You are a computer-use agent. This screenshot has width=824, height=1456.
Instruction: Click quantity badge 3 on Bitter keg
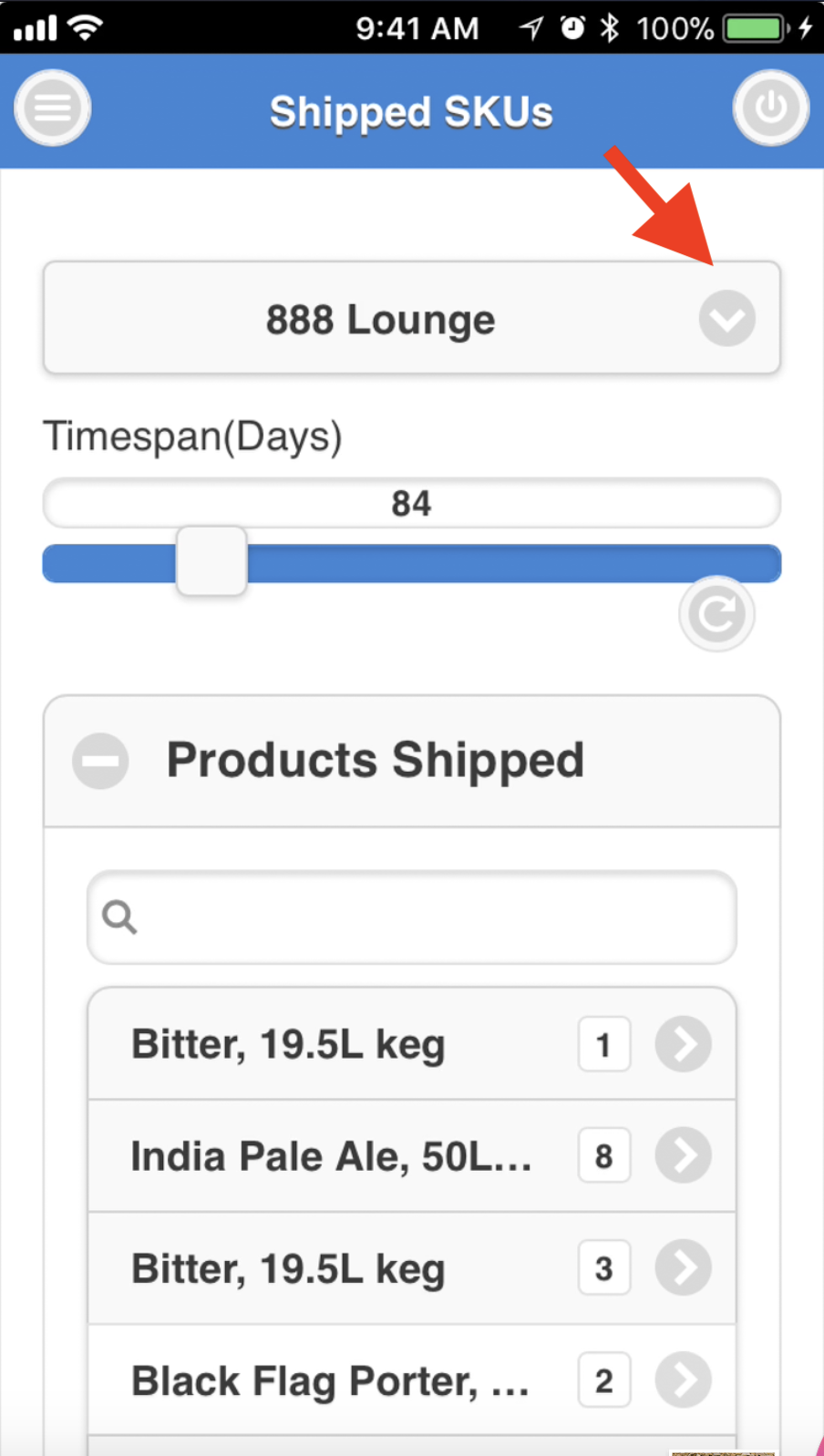tap(603, 1268)
